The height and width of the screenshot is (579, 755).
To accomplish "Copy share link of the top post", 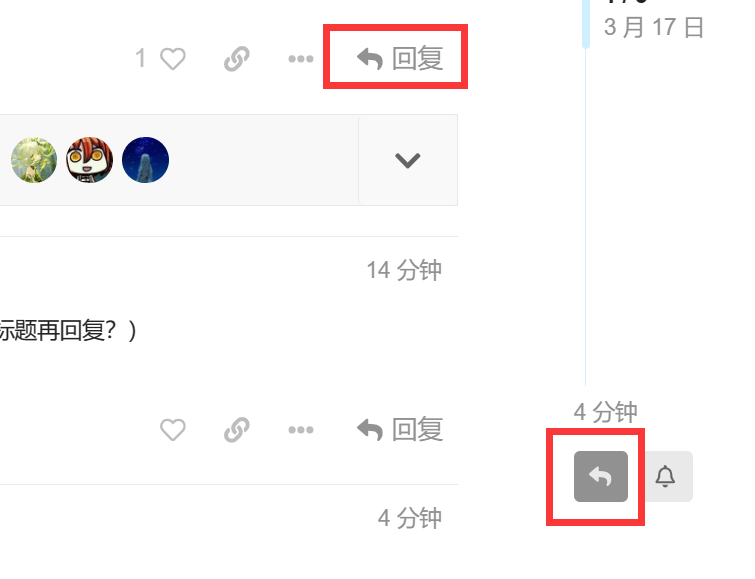I will pos(237,59).
